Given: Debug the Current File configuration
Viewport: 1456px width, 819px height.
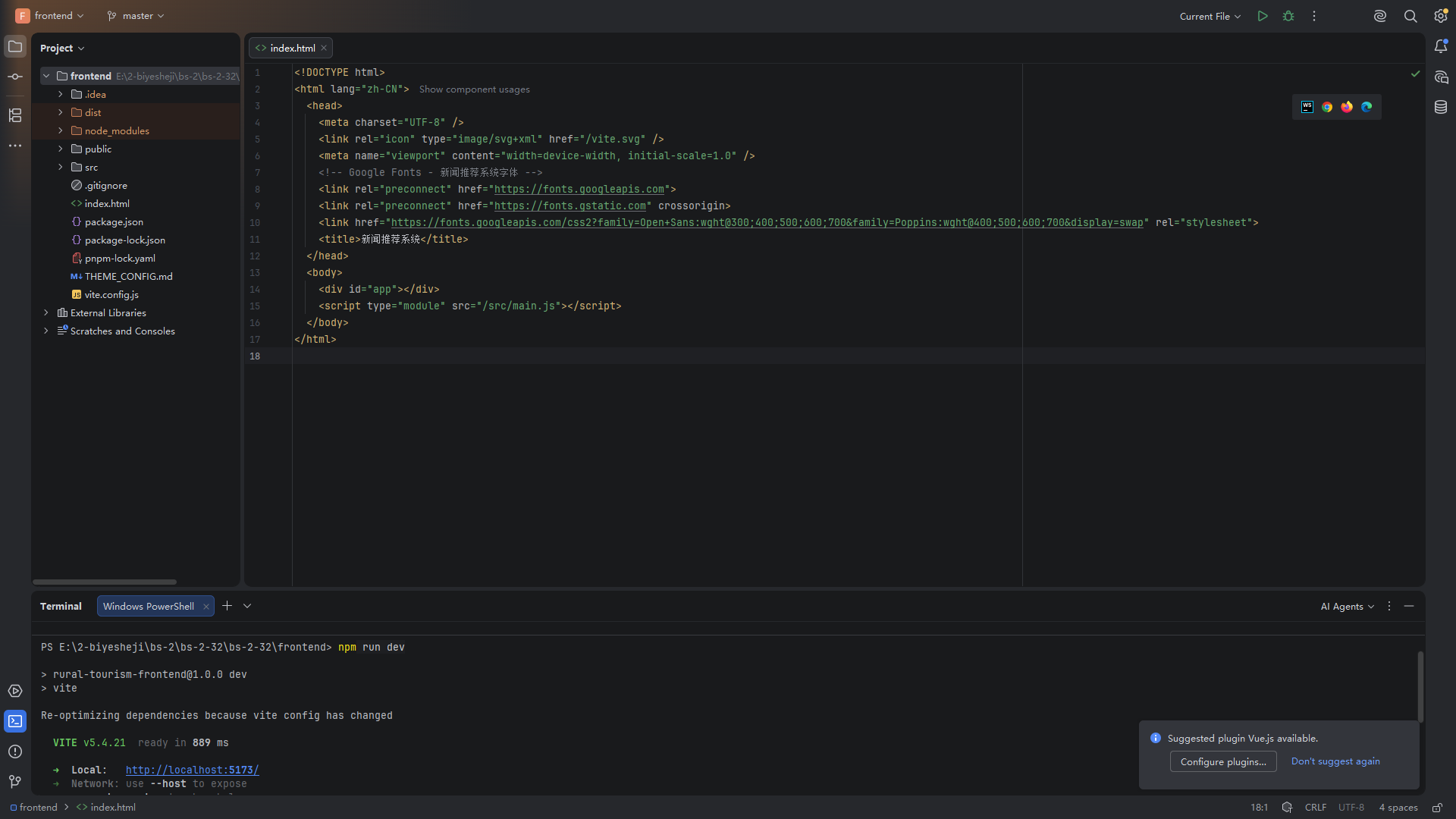Looking at the screenshot, I should click(1288, 16).
